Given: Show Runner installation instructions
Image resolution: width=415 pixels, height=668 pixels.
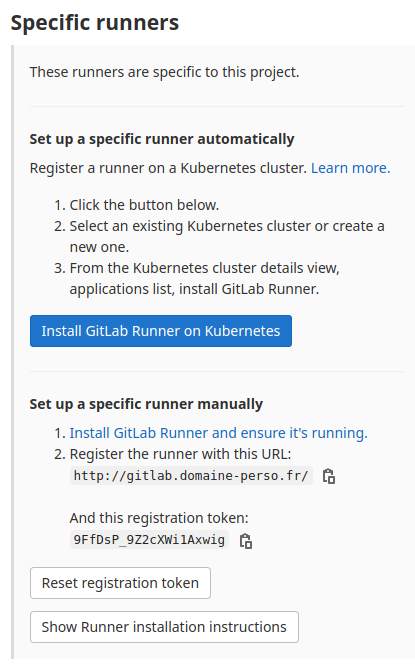Looking at the screenshot, I should pyautogui.click(x=164, y=627).
